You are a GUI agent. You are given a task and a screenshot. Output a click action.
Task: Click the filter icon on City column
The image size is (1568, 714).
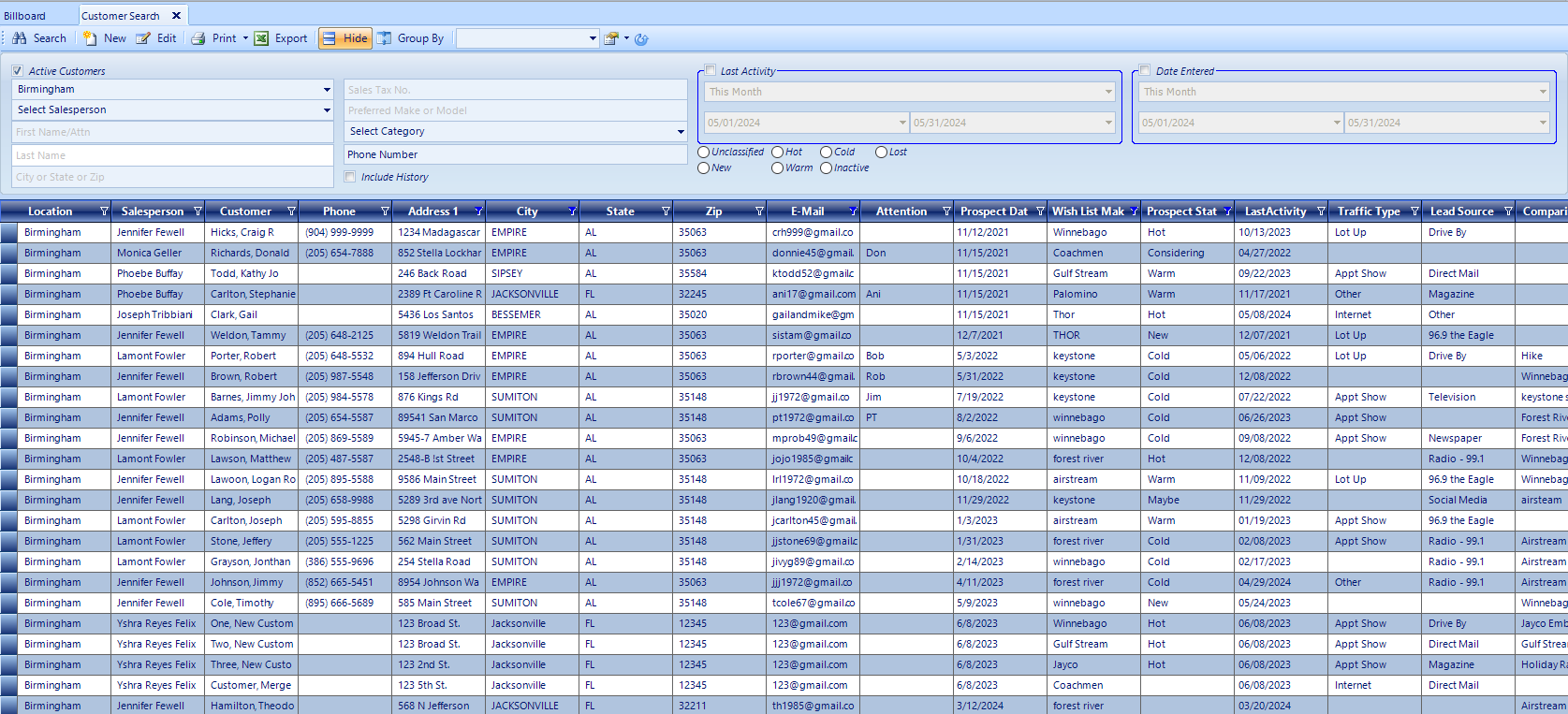point(572,211)
